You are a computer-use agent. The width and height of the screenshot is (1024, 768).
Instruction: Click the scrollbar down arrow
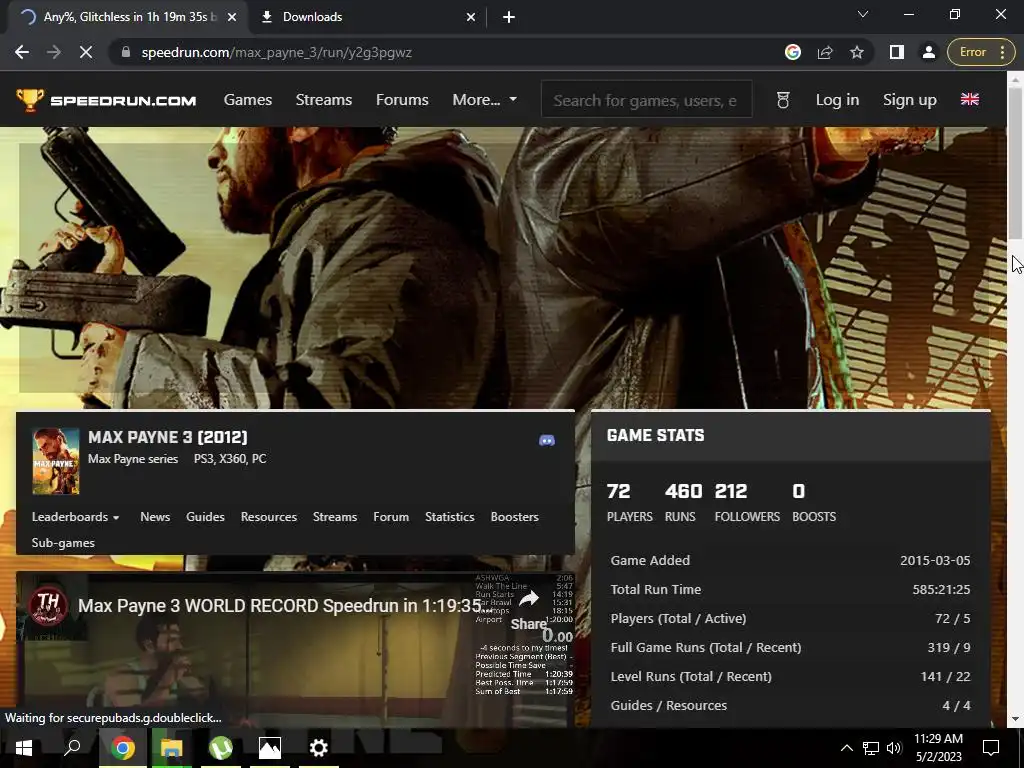1016,719
